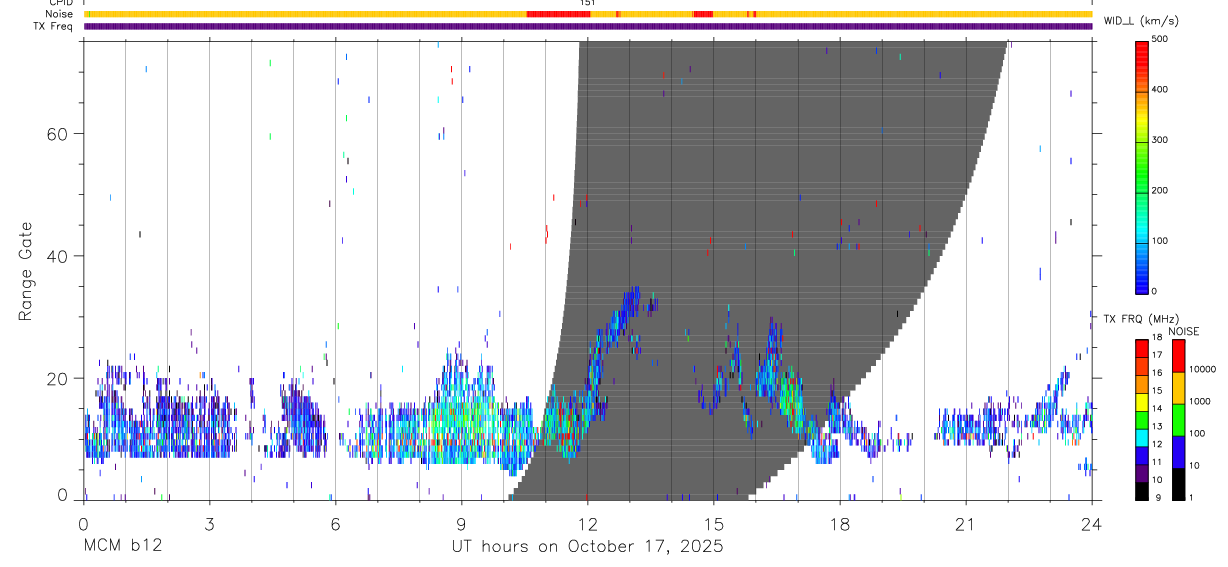
Task: Click the red segment of the NOISE scale
Action: point(1178,355)
